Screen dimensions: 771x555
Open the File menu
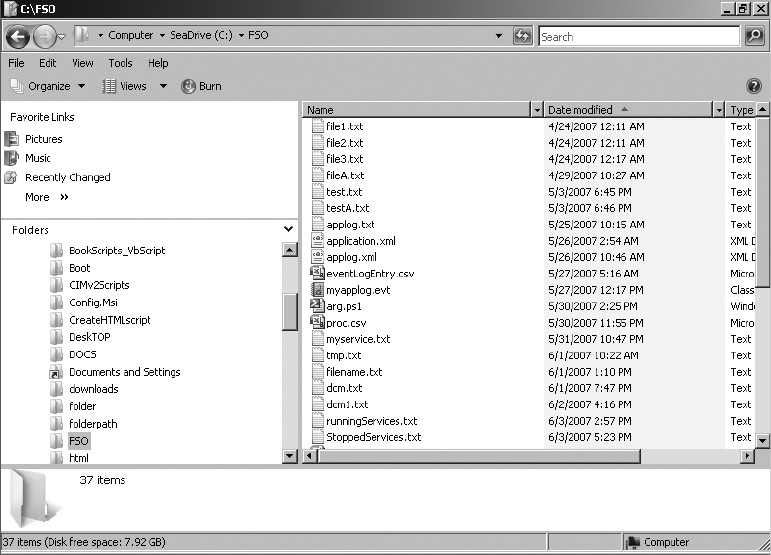tap(16, 63)
